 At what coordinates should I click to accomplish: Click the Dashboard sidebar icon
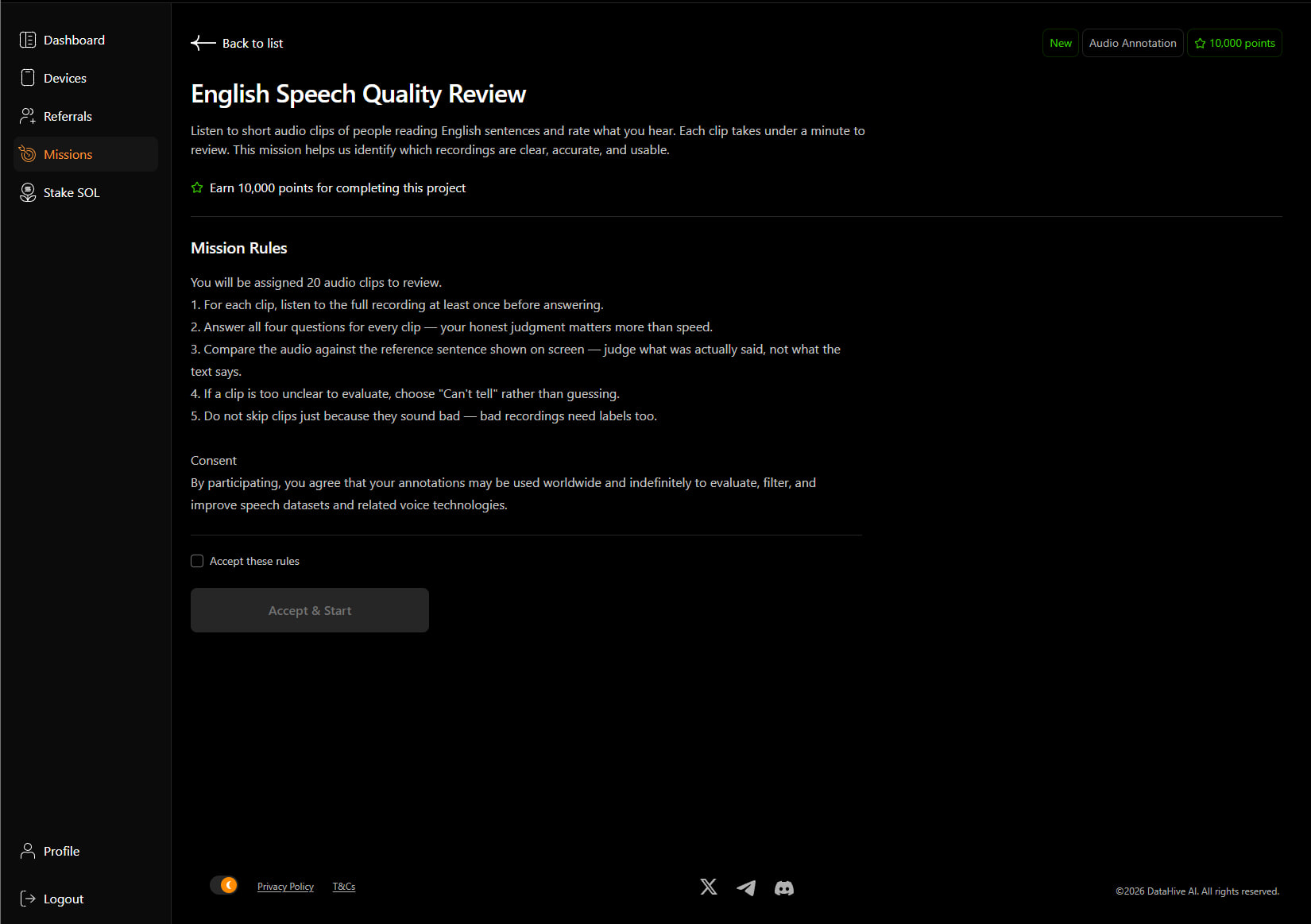[28, 40]
